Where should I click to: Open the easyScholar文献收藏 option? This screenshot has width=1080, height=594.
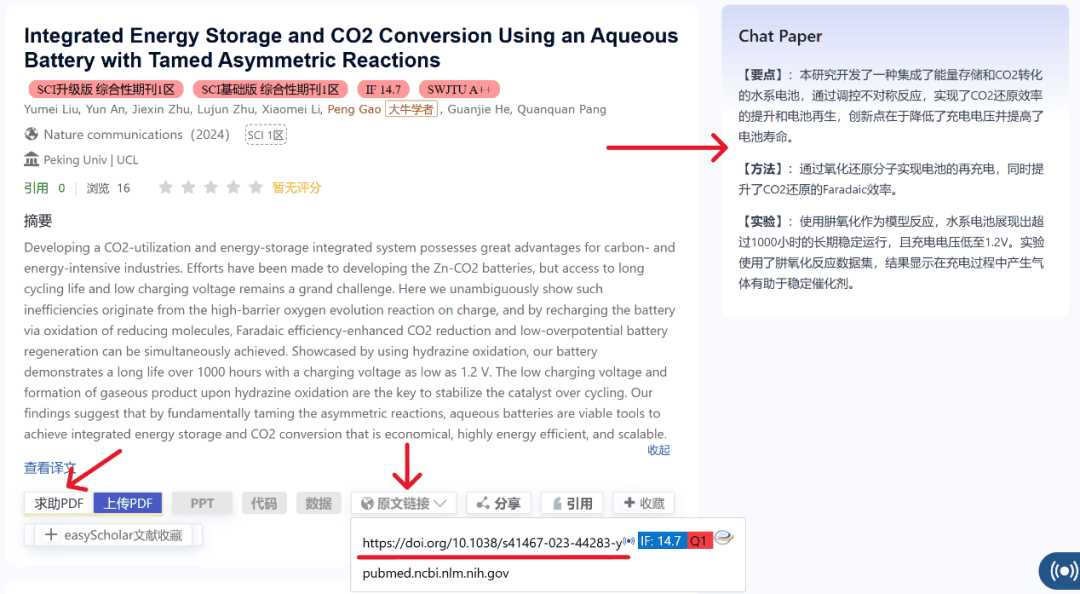(113, 535)
